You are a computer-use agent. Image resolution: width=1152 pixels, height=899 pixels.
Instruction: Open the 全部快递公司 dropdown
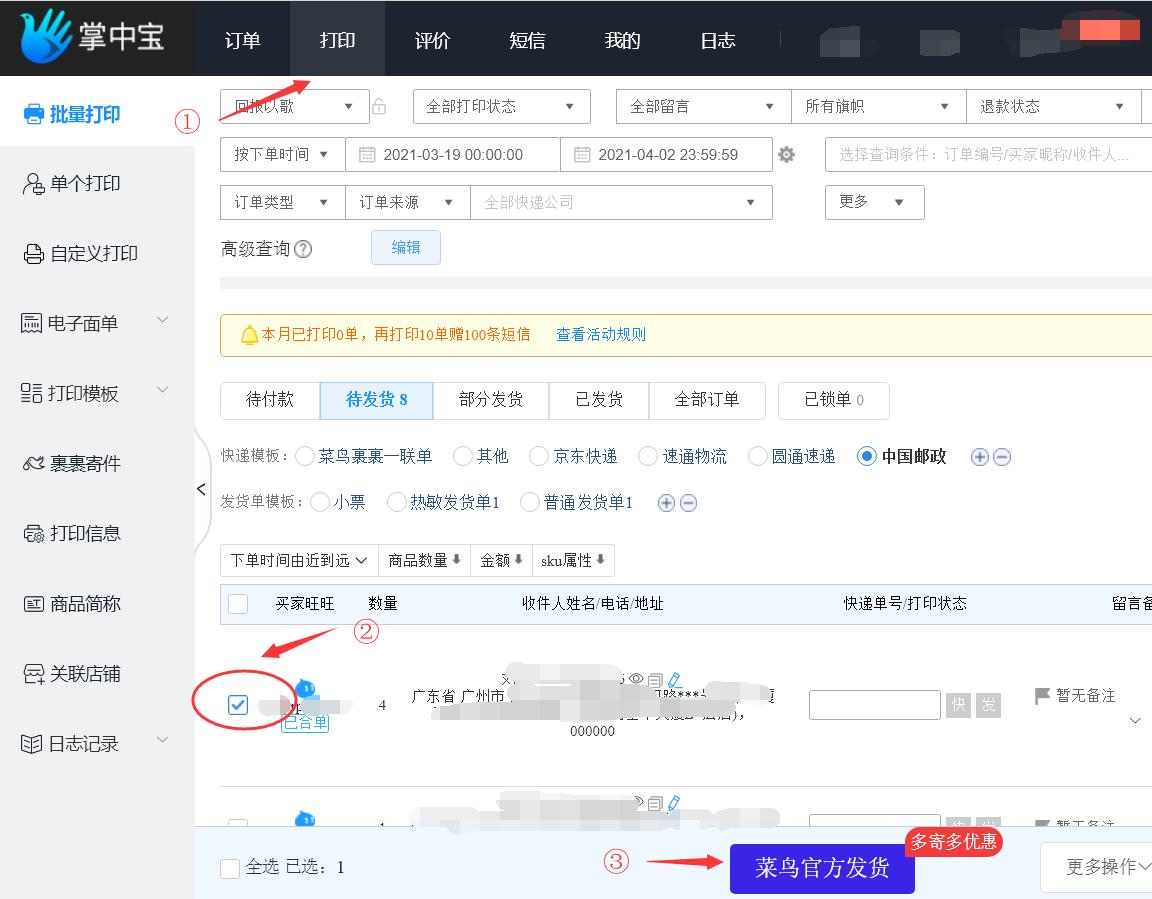tap(622, 202)
